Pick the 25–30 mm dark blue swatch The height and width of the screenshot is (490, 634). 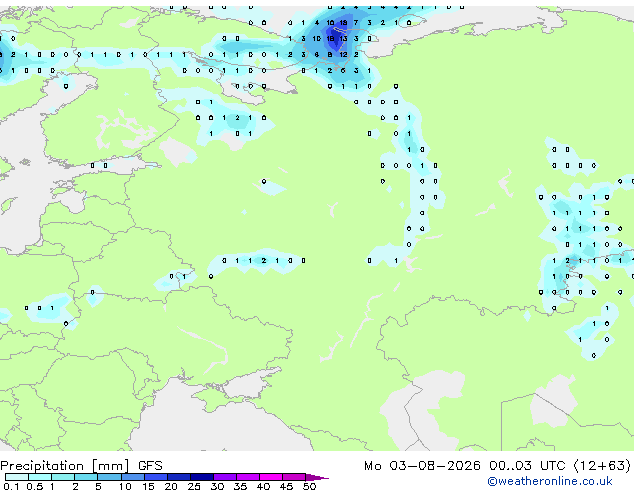(x=201, y=477)
